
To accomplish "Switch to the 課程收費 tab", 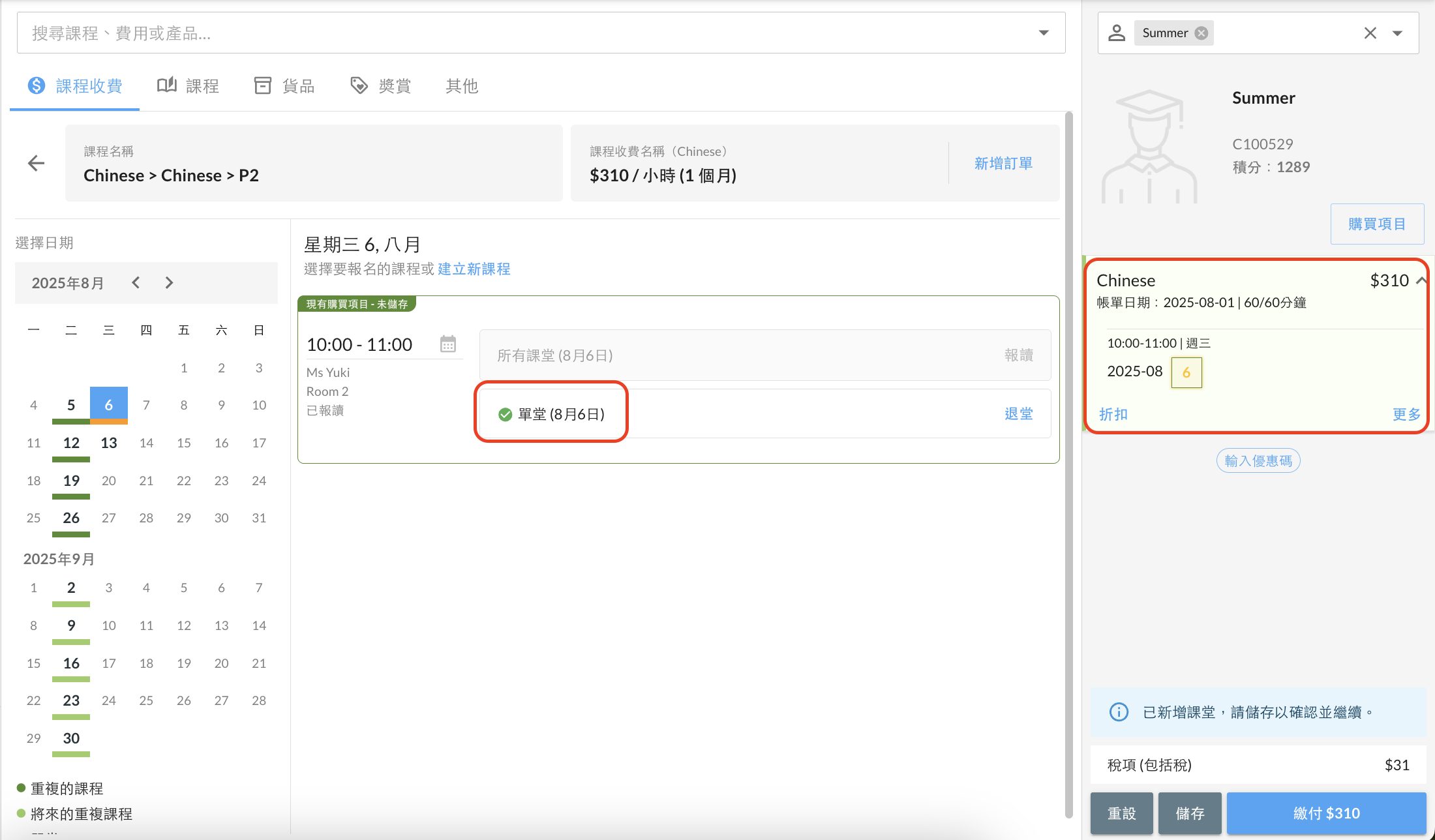I will tap(75, 86).
